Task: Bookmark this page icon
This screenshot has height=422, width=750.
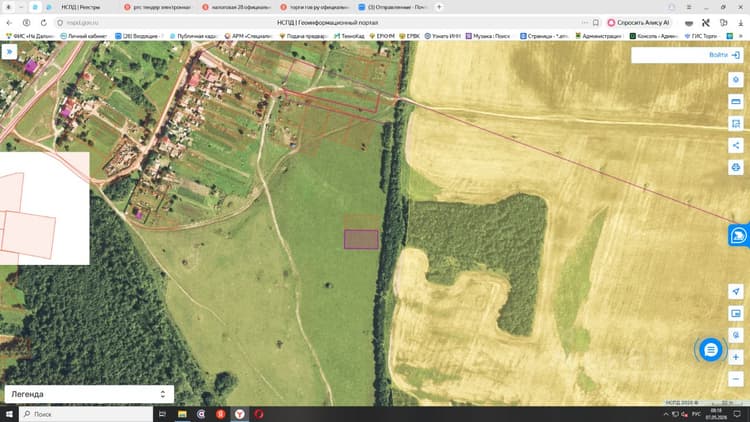Action: pos(596,22)
